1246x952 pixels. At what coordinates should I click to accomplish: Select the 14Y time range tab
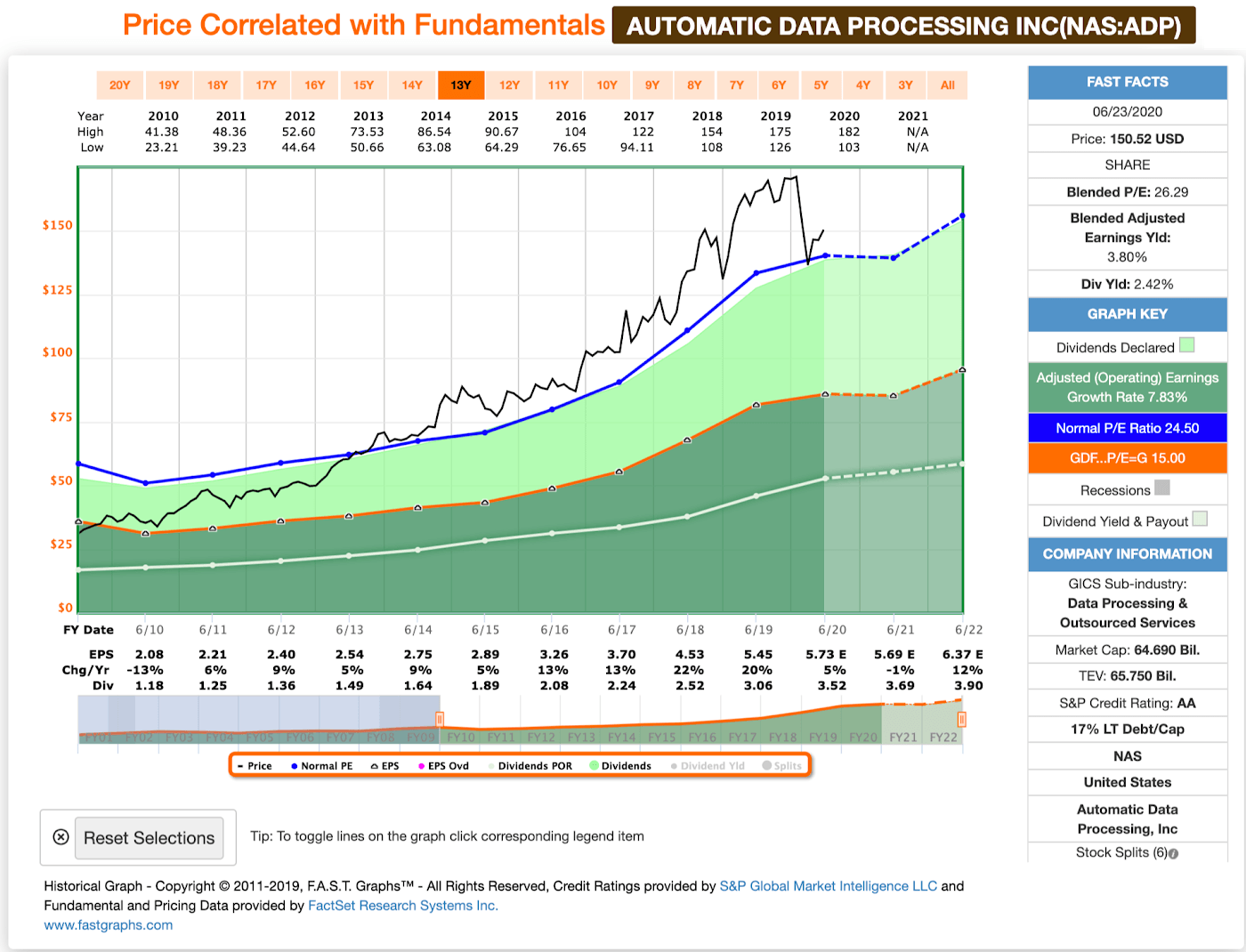(412, 85)
